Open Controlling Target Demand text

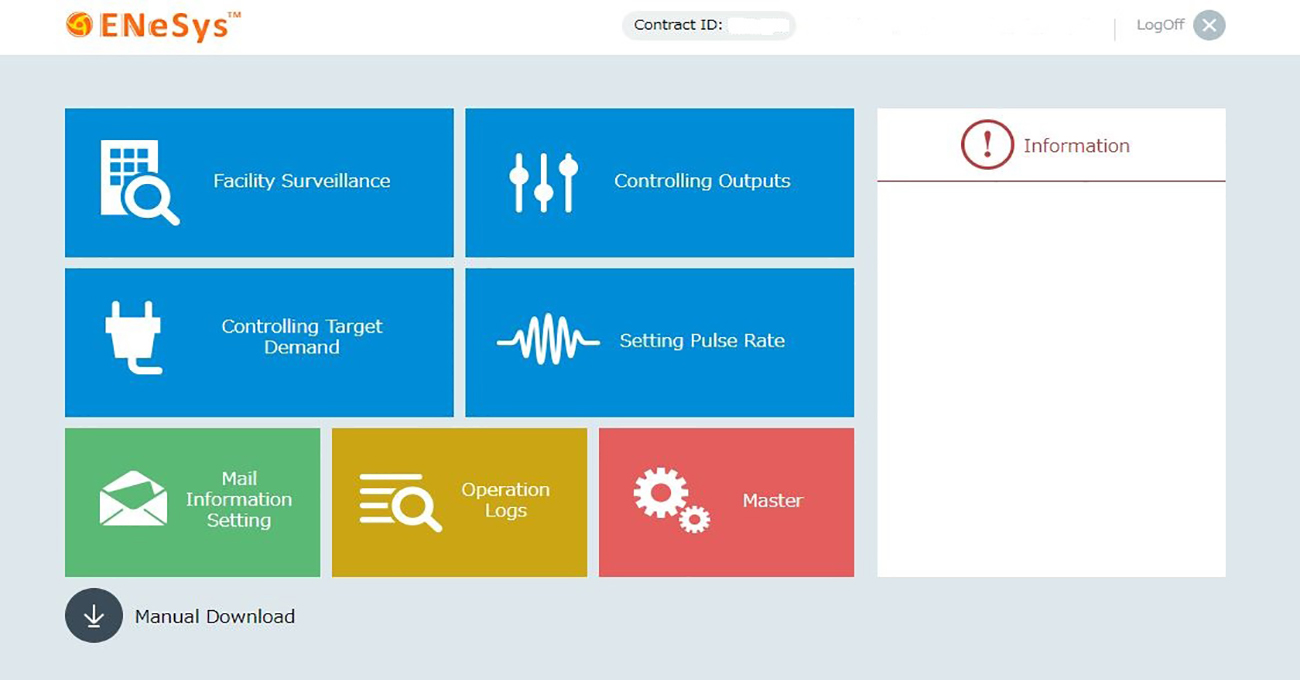point(302,337)
